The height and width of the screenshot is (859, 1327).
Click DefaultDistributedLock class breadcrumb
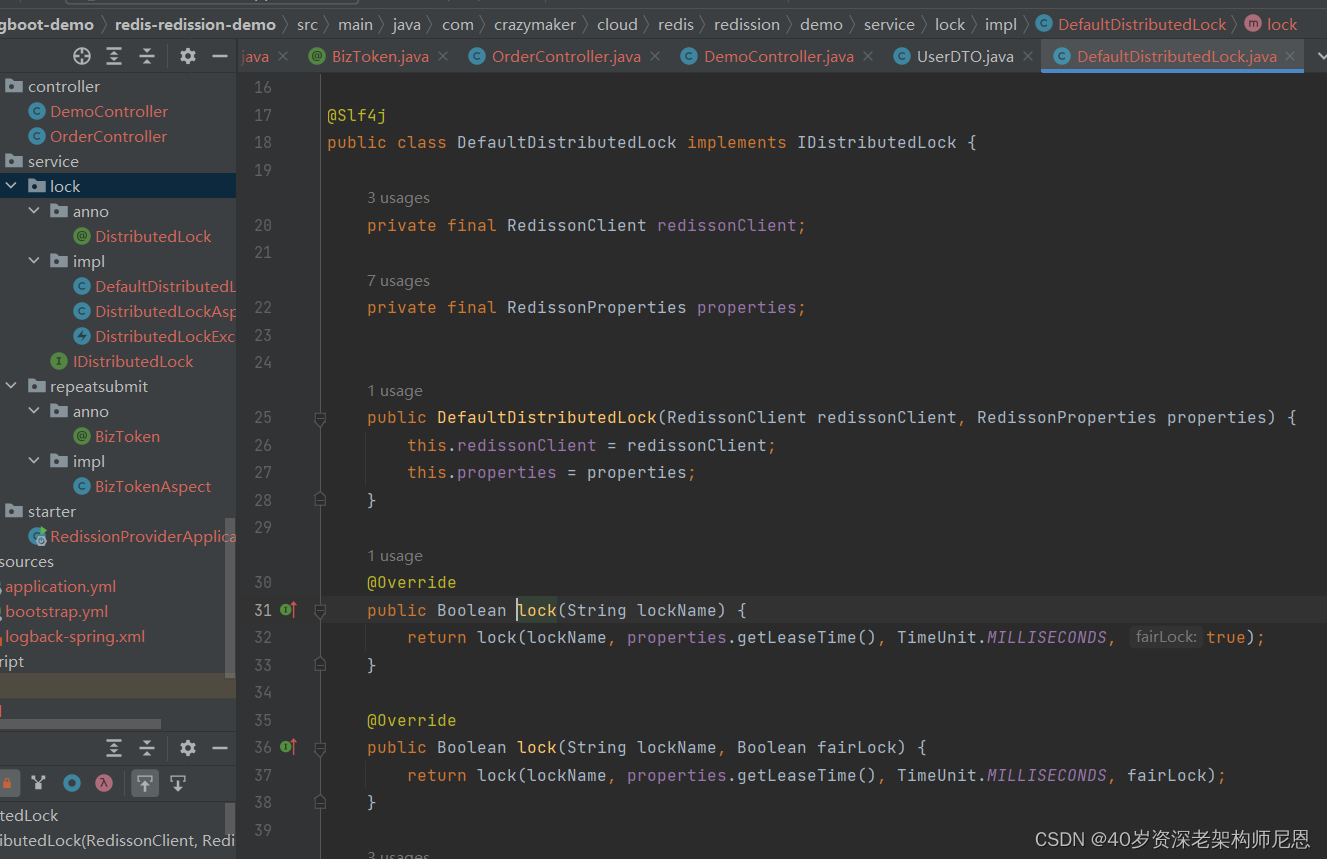coord(1142,24)
